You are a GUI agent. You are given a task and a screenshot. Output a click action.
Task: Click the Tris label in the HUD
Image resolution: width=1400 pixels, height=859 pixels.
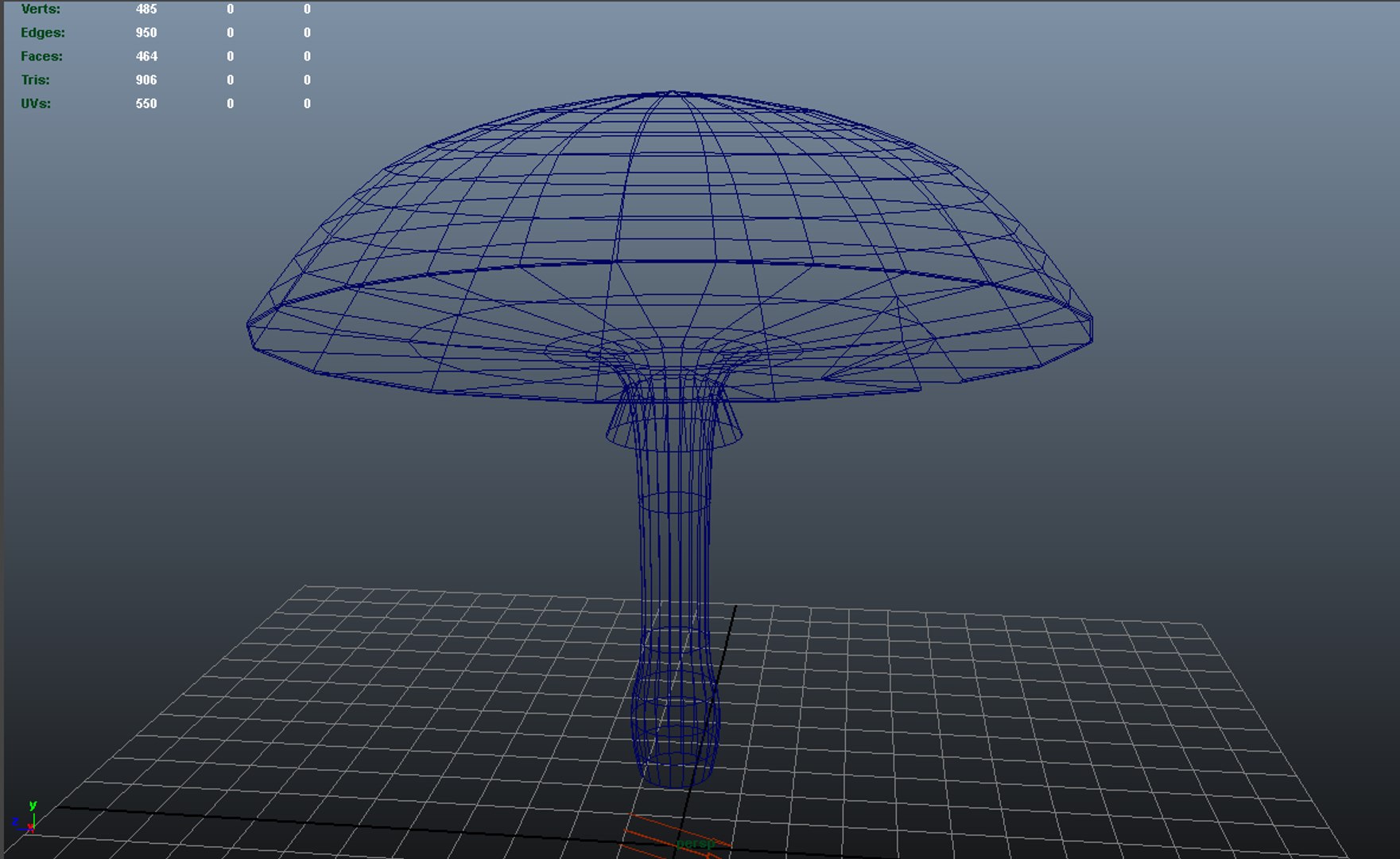35,80
